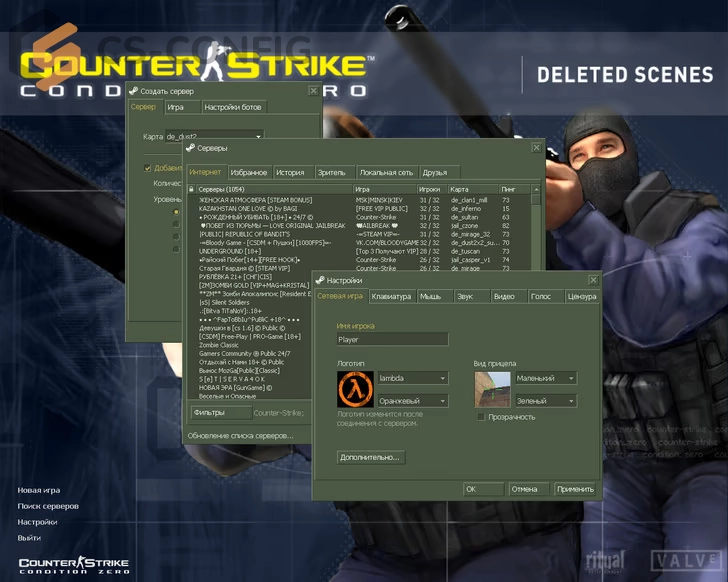Click the Имя игрока field containing Player
This screenshot has width=728, height=582.
click(392, 339)
